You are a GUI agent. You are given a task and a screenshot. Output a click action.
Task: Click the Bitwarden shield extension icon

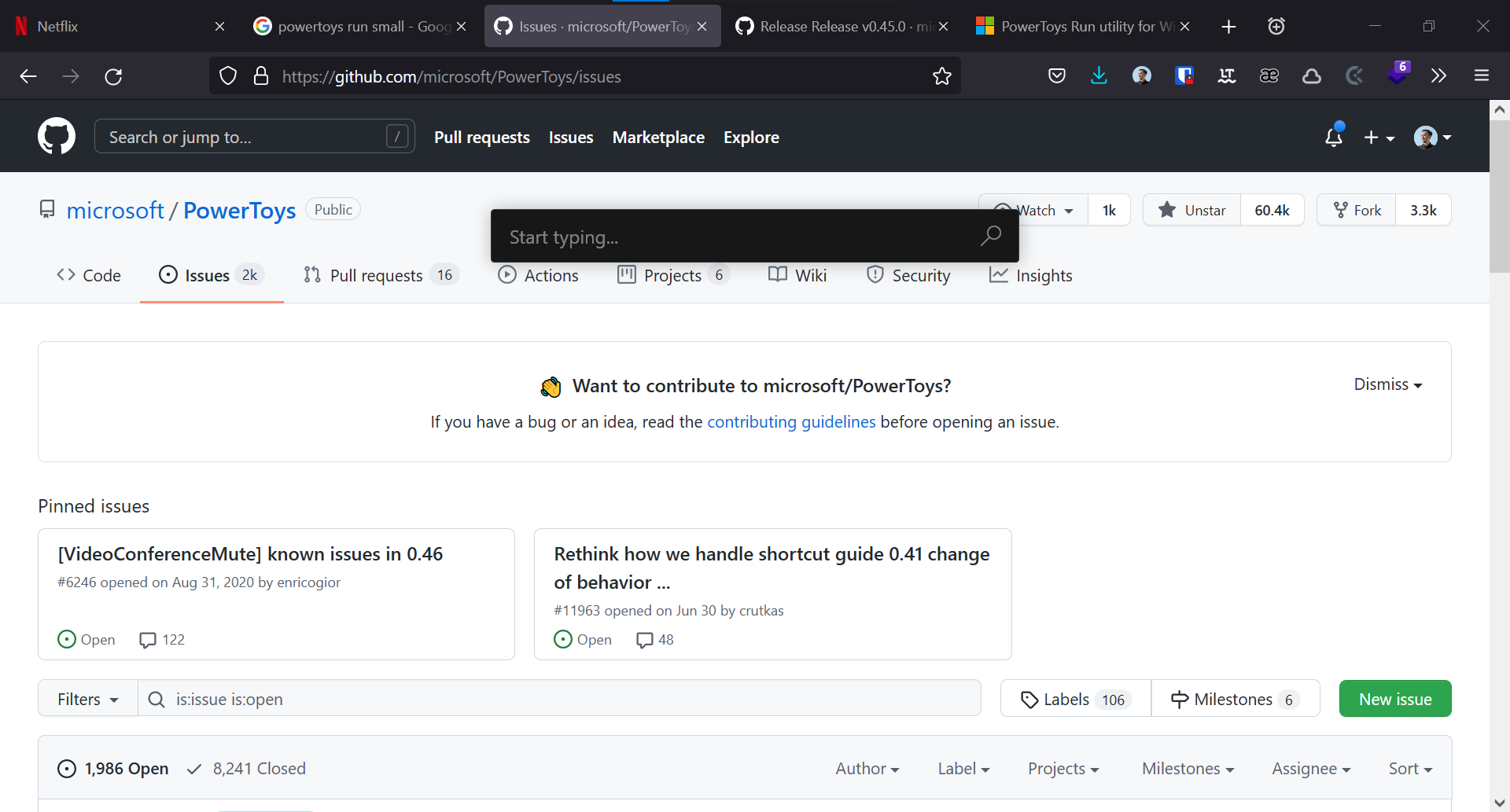coord(1184,76)
